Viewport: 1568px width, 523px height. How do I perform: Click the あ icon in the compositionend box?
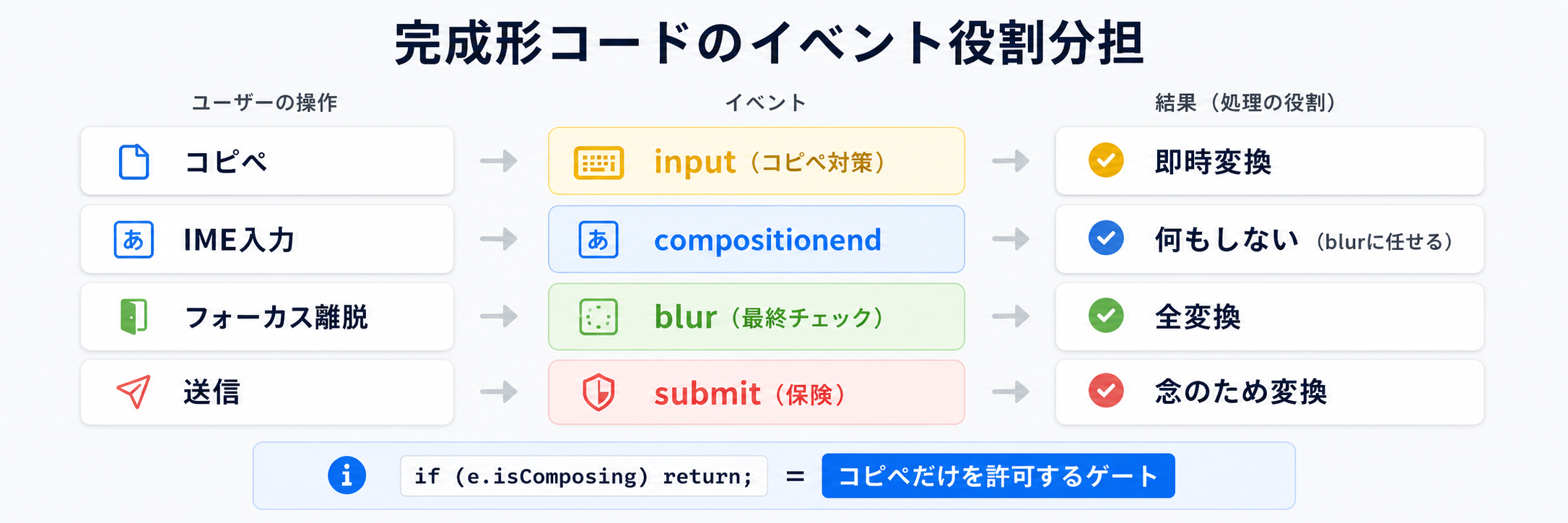point(598,239)
